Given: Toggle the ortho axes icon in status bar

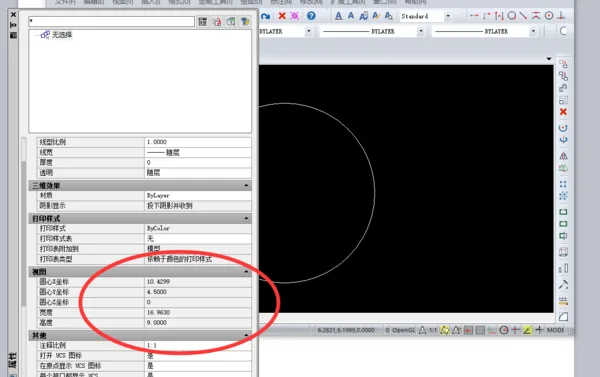Looking at the screenshot, I should 492,330.
